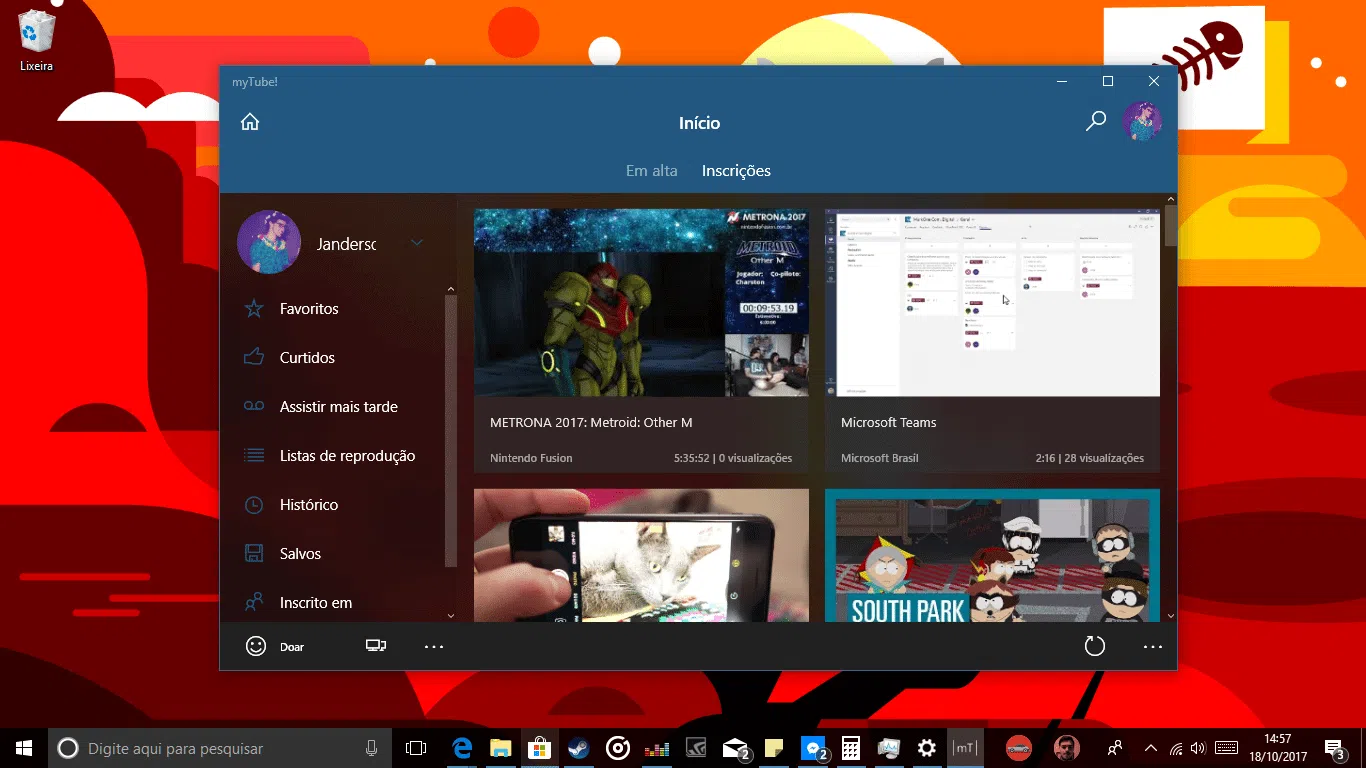Click the sidebar scrollbar
This screenshot has height=768, width=1366.
pos(451,430)
